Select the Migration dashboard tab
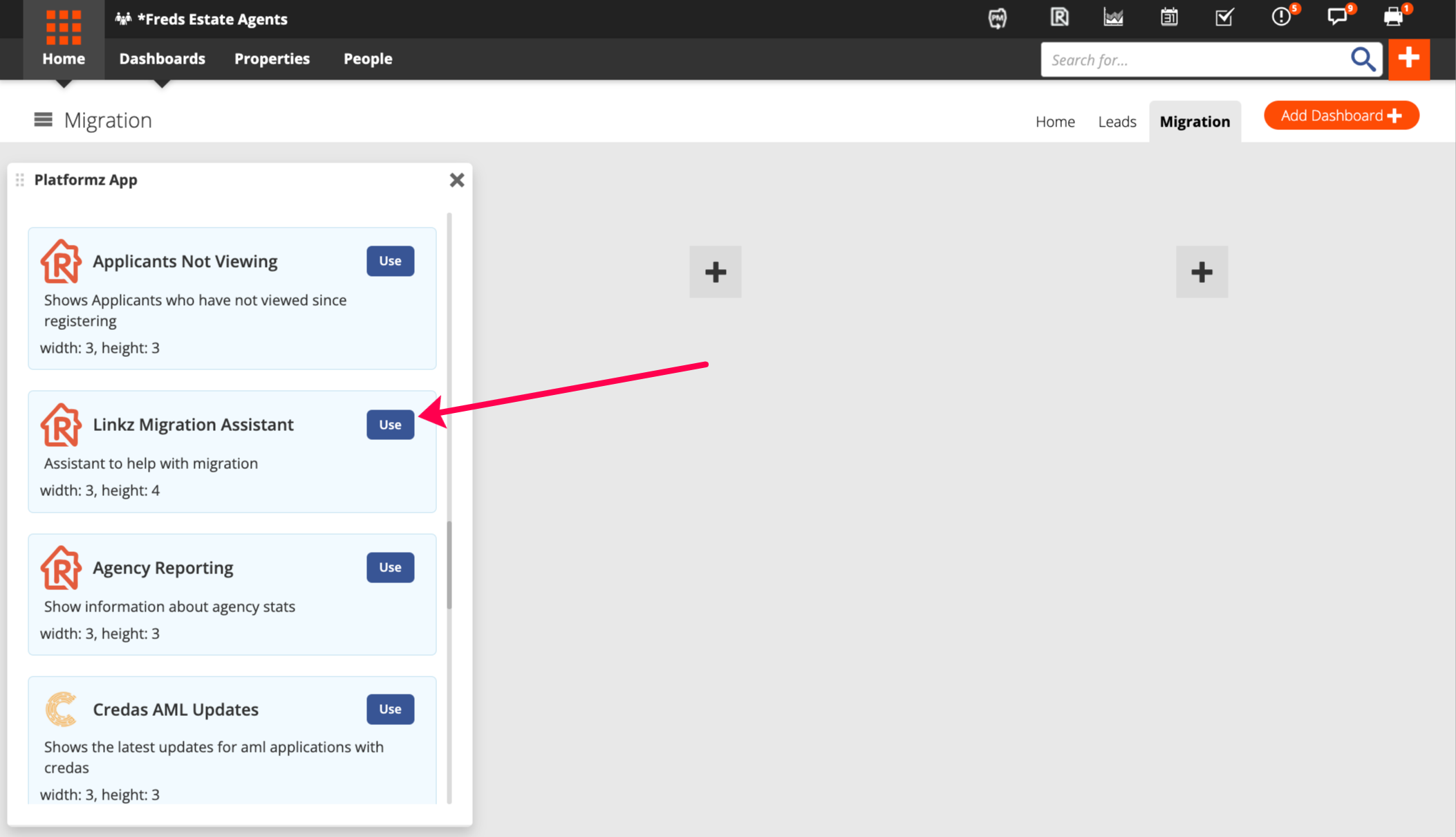This screenshot has width=1456, height=837. (1195, 122)
